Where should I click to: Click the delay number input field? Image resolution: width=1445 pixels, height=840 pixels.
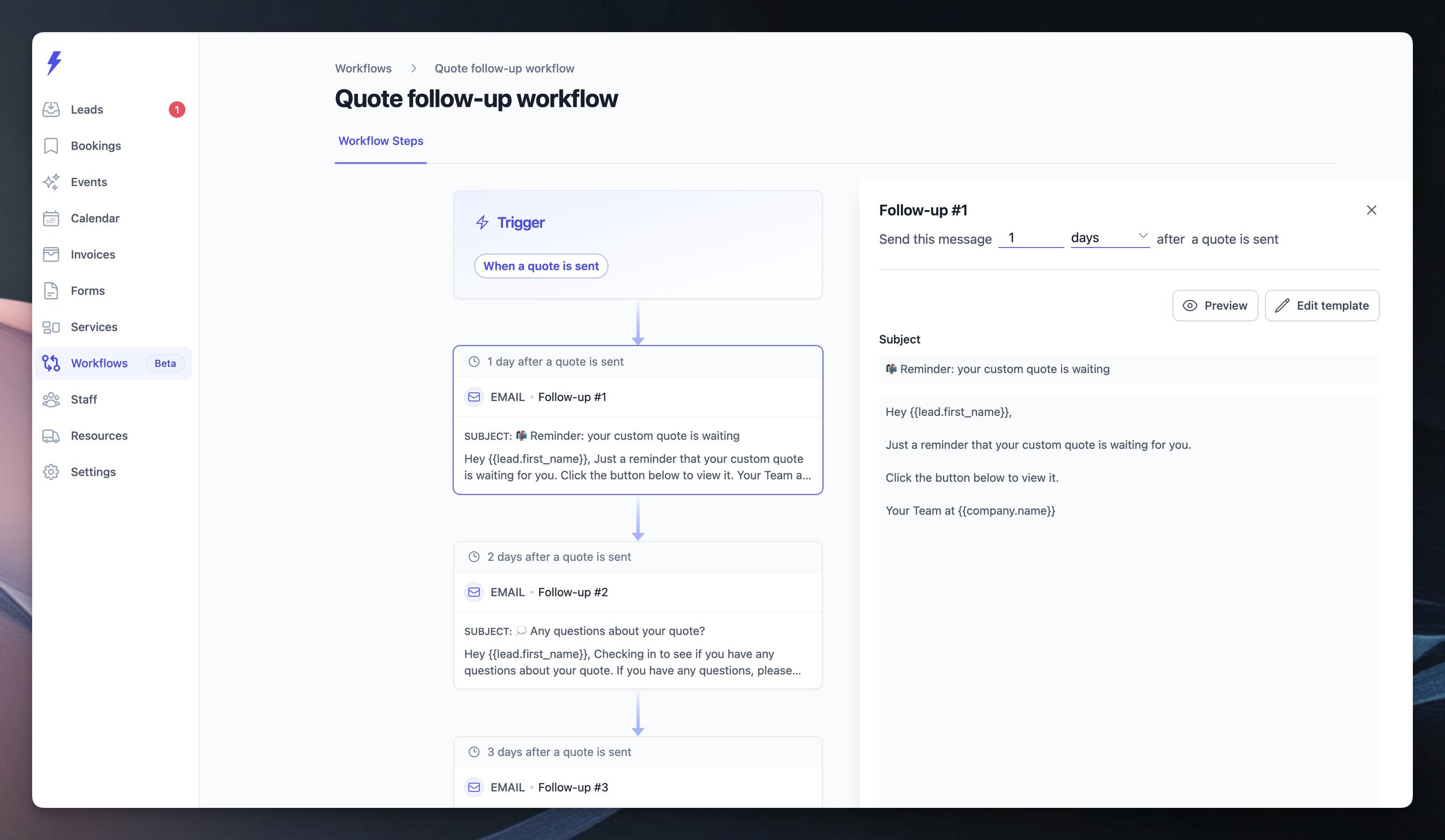[x=1031, y=238]
